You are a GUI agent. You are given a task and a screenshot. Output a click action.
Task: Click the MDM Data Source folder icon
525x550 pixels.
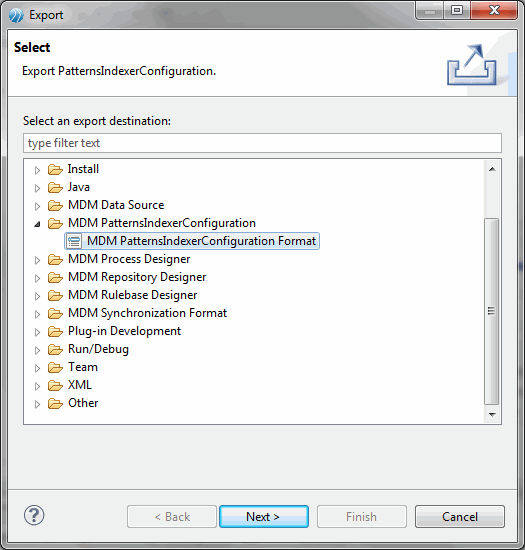55,205
